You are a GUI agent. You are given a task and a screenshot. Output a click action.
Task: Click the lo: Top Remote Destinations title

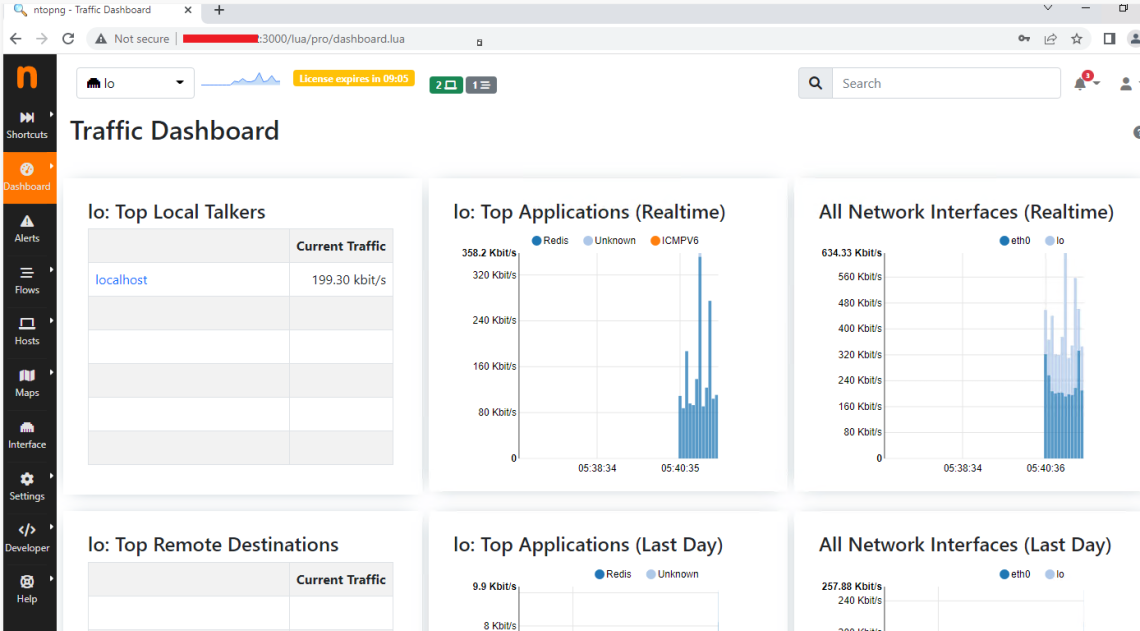tap(213, 545)
